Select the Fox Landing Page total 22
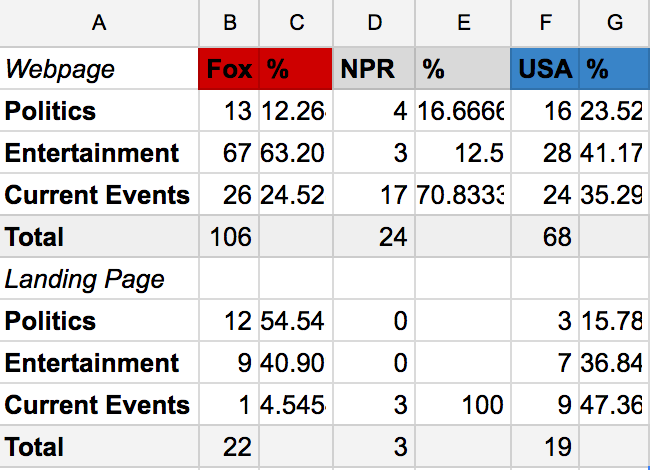This screenshot has height=470, width=650. tap(229, 447)
